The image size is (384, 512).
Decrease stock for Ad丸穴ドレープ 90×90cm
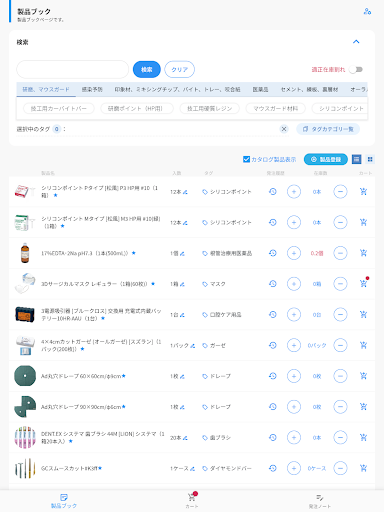tap(340, 407)
